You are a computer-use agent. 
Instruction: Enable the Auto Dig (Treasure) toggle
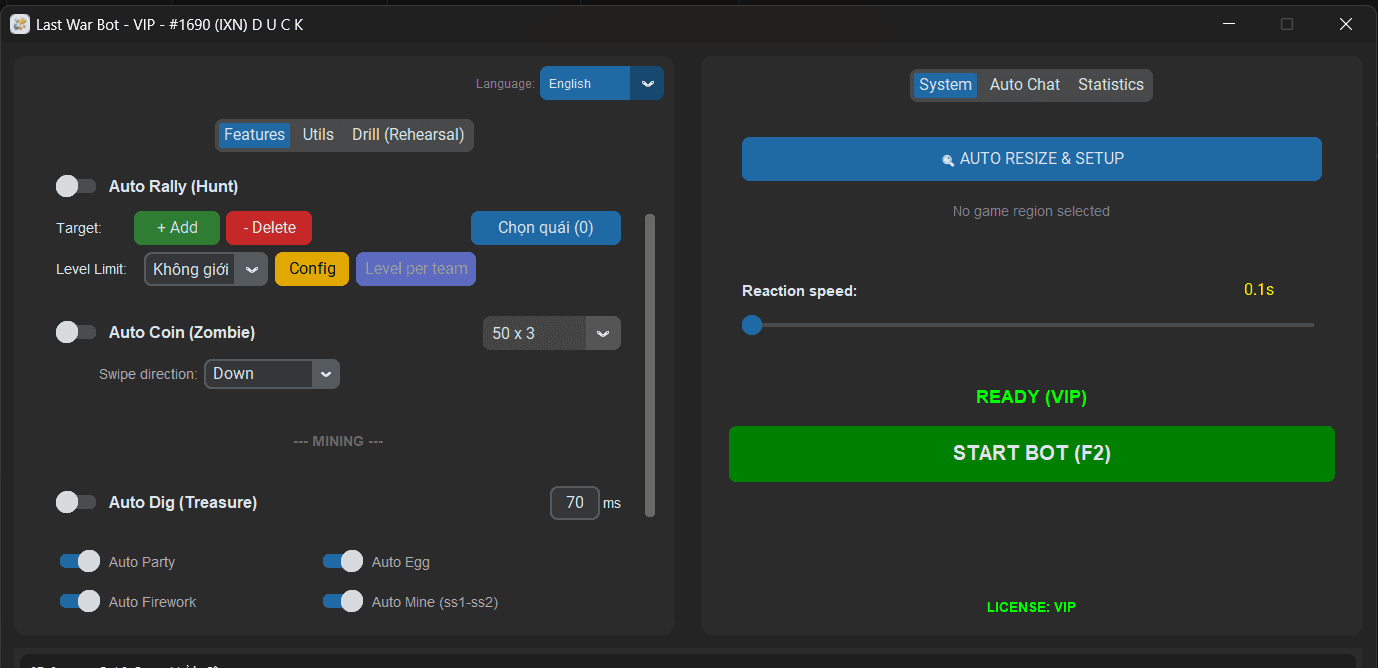click(76, 502)
